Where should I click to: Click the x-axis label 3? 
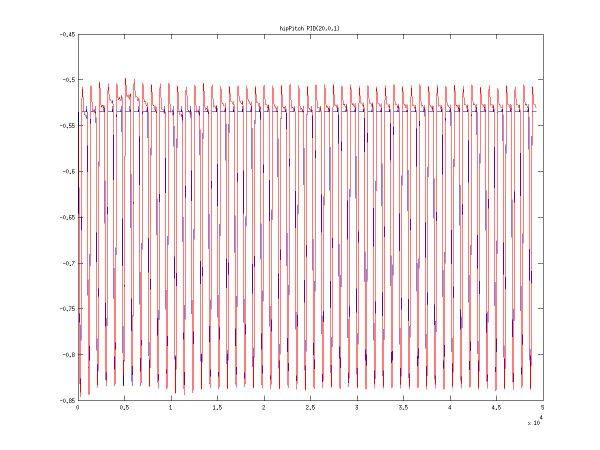tap(357, 408)
